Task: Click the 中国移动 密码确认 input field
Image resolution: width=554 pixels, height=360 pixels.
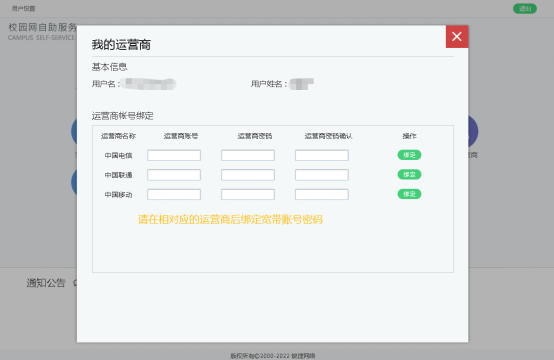Action: (x=322, y=194)
